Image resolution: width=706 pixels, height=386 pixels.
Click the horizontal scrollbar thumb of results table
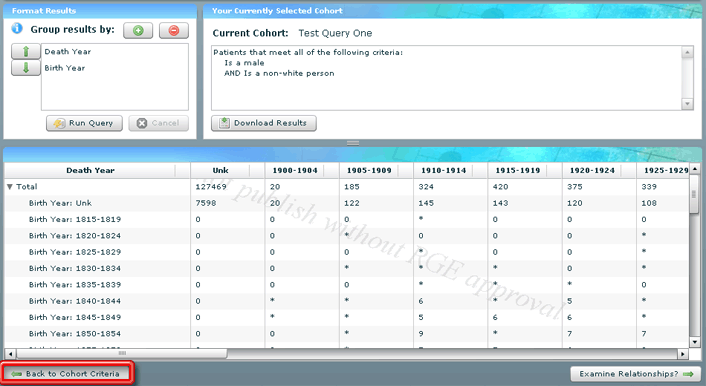122,354
